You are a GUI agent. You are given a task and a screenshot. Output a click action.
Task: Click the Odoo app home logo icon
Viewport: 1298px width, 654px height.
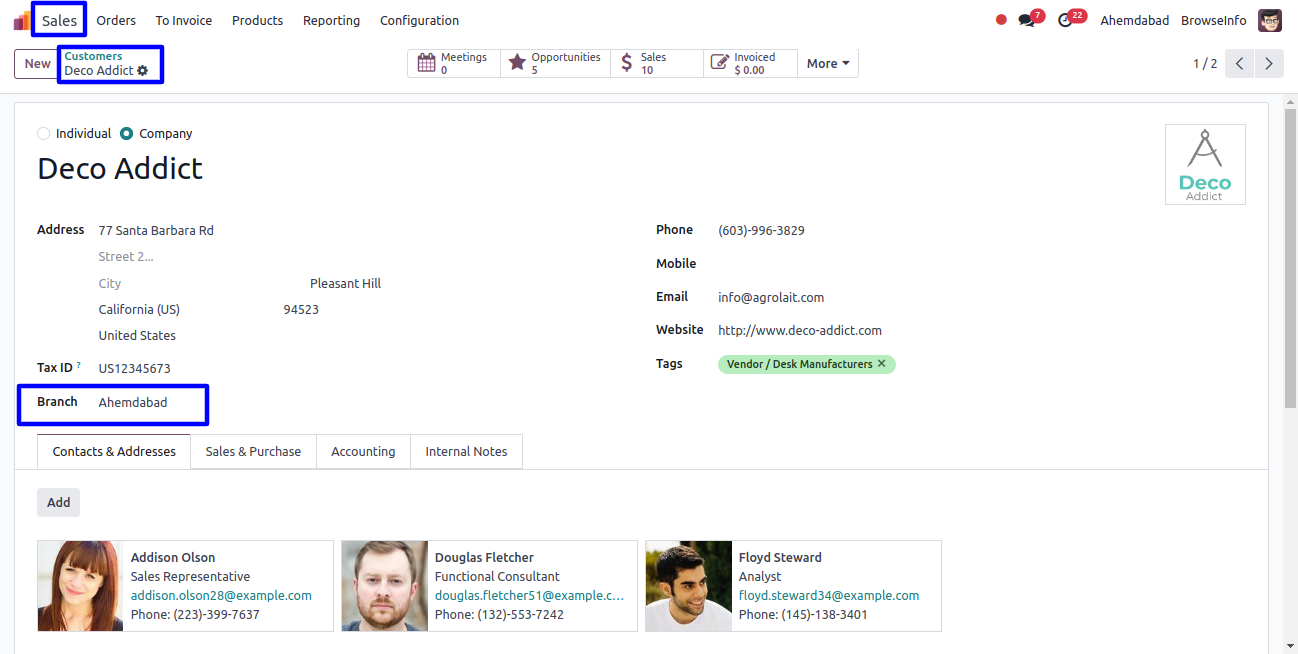[22, 20]
